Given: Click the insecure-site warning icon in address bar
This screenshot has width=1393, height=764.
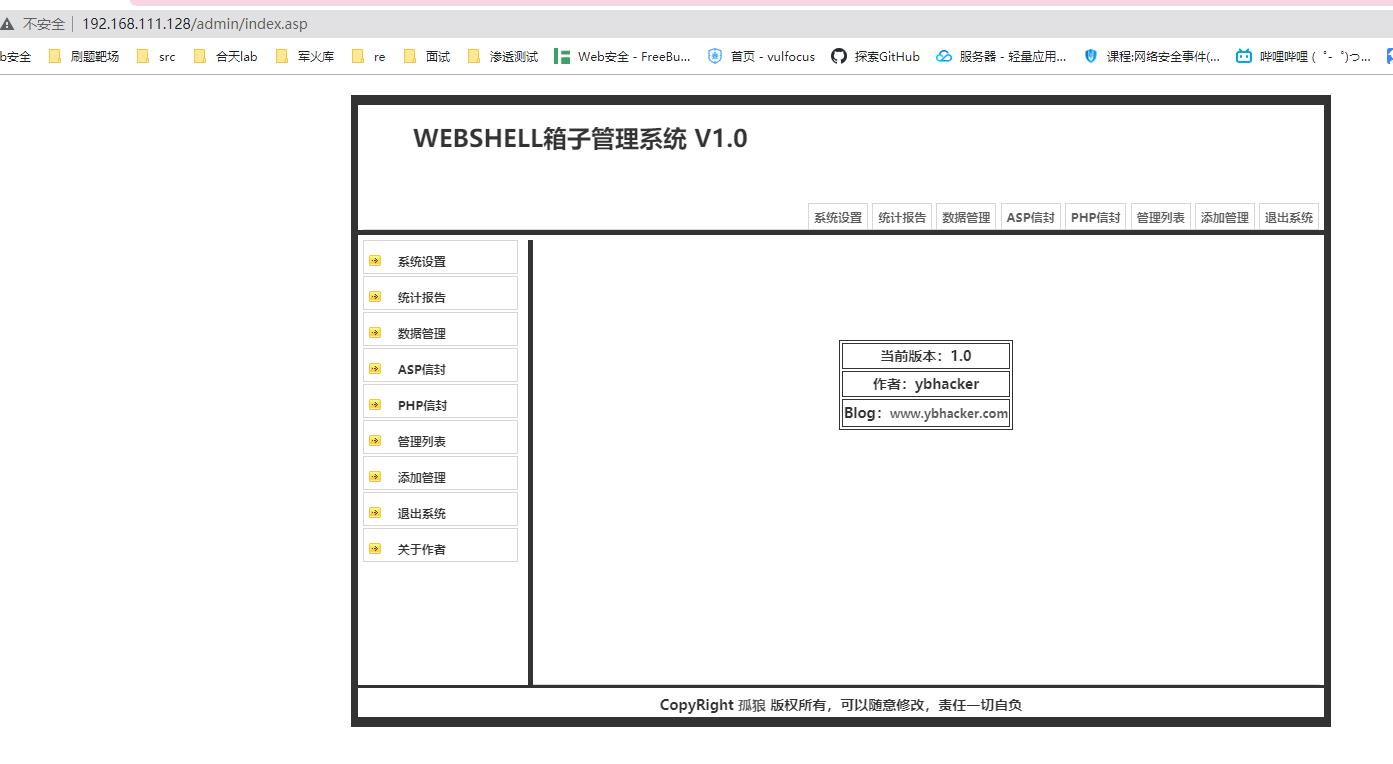Looking at the screenshot, I should (7, 24).
